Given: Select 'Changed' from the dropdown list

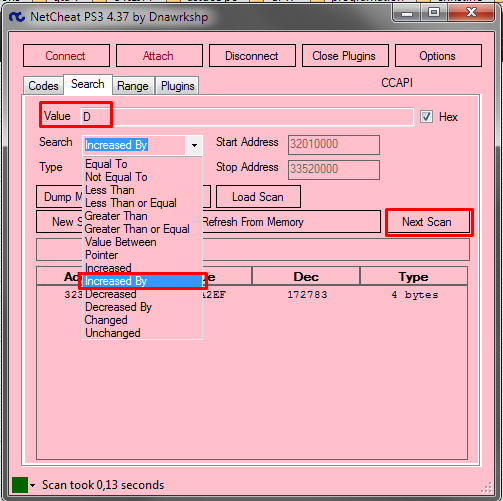Looking at the screenshot, I should [142, 320].
